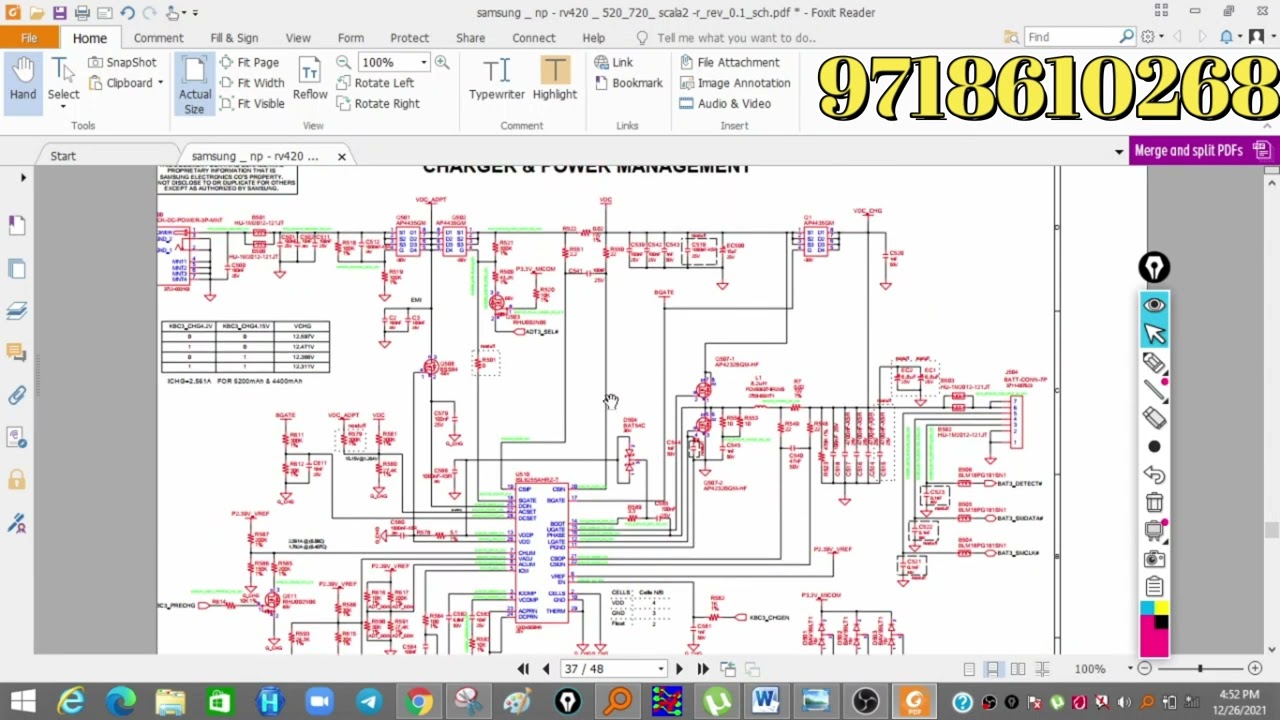Switch to the Comment ribbon tab

159,38
